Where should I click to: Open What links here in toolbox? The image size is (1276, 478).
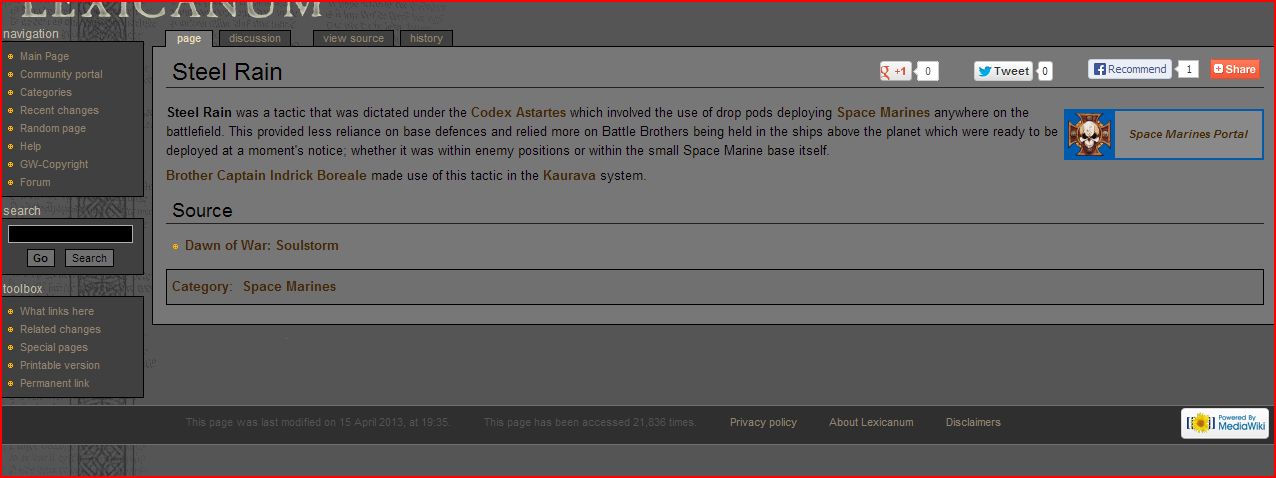tap(57, 312)
